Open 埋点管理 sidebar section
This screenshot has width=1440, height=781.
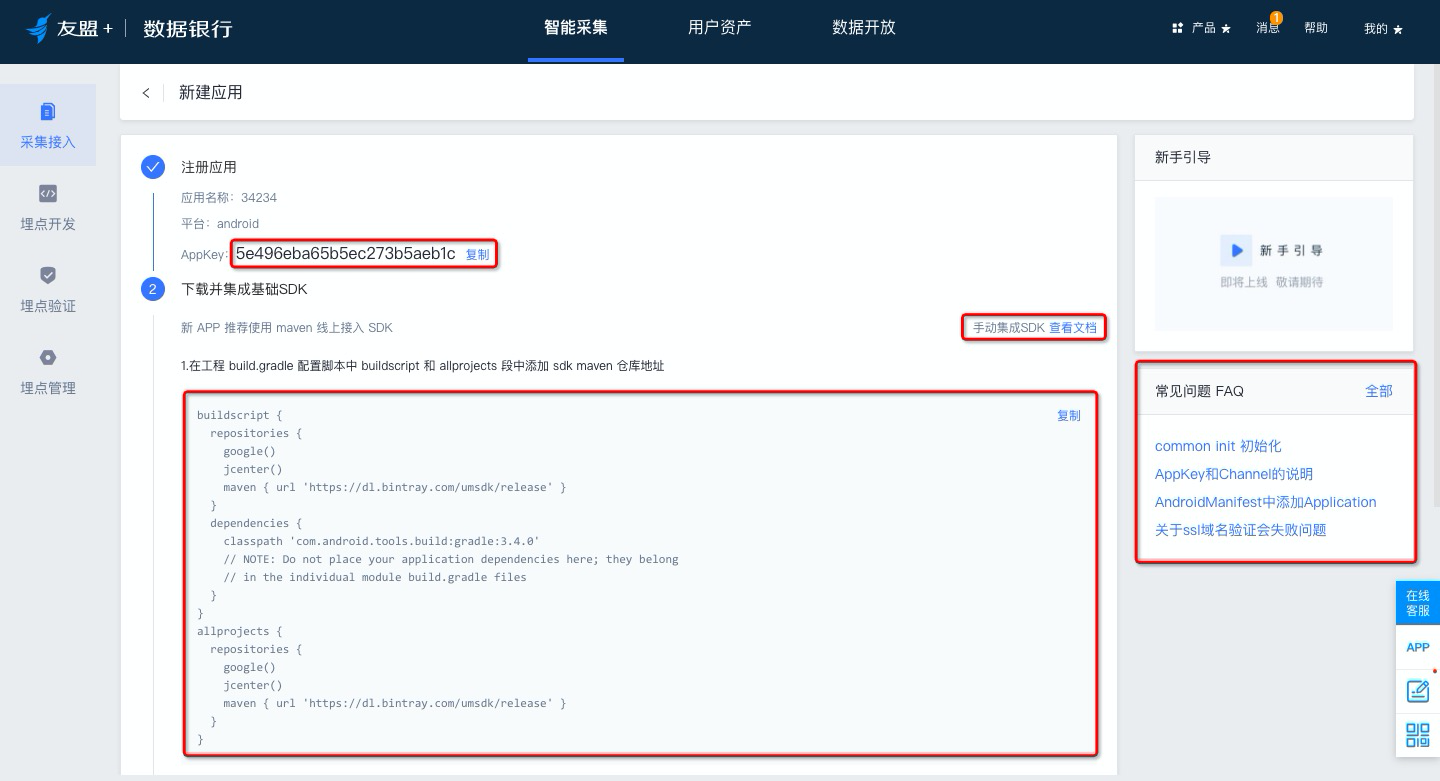pyautogui.click(x=48, y=371)
